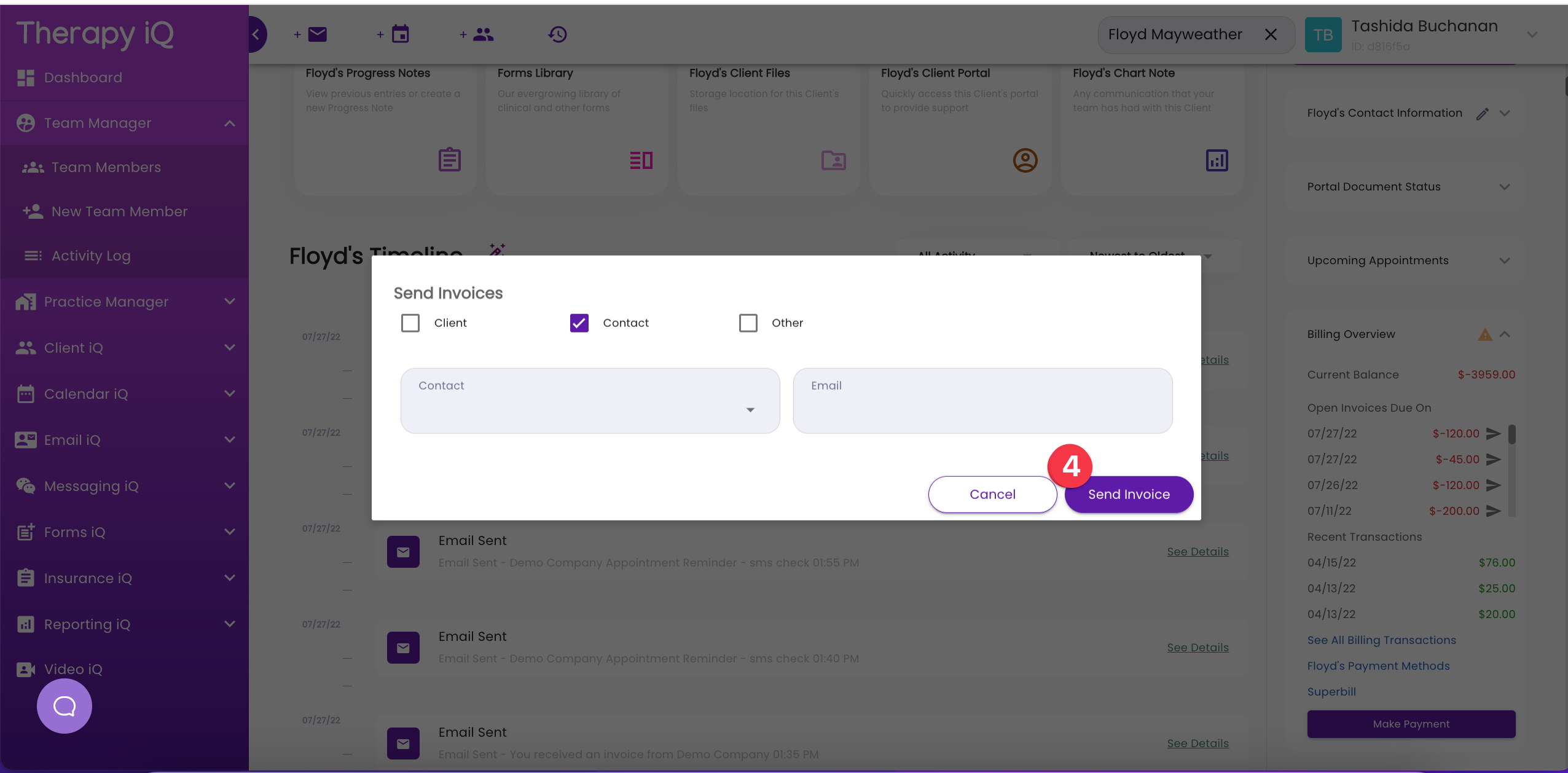Compose a new email from the top toolbar

click(x=315, y=34)
